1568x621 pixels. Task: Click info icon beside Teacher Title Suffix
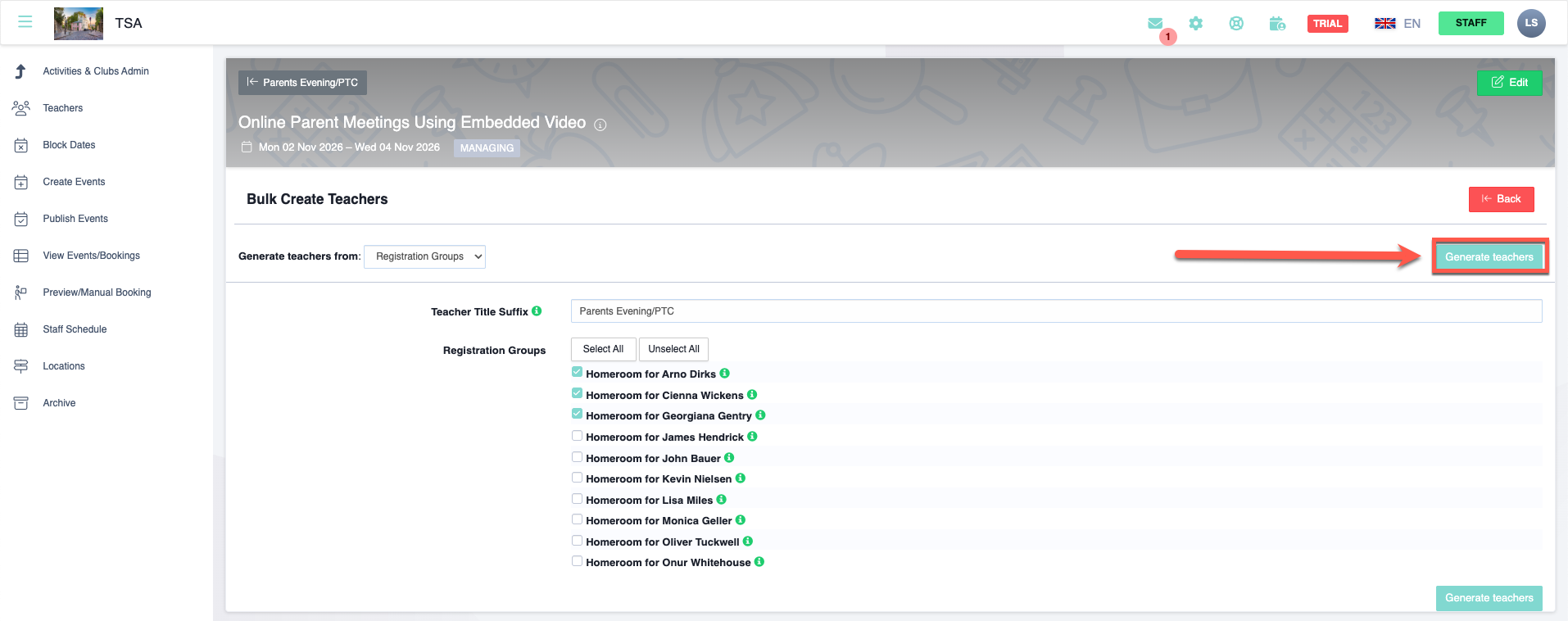537,311
